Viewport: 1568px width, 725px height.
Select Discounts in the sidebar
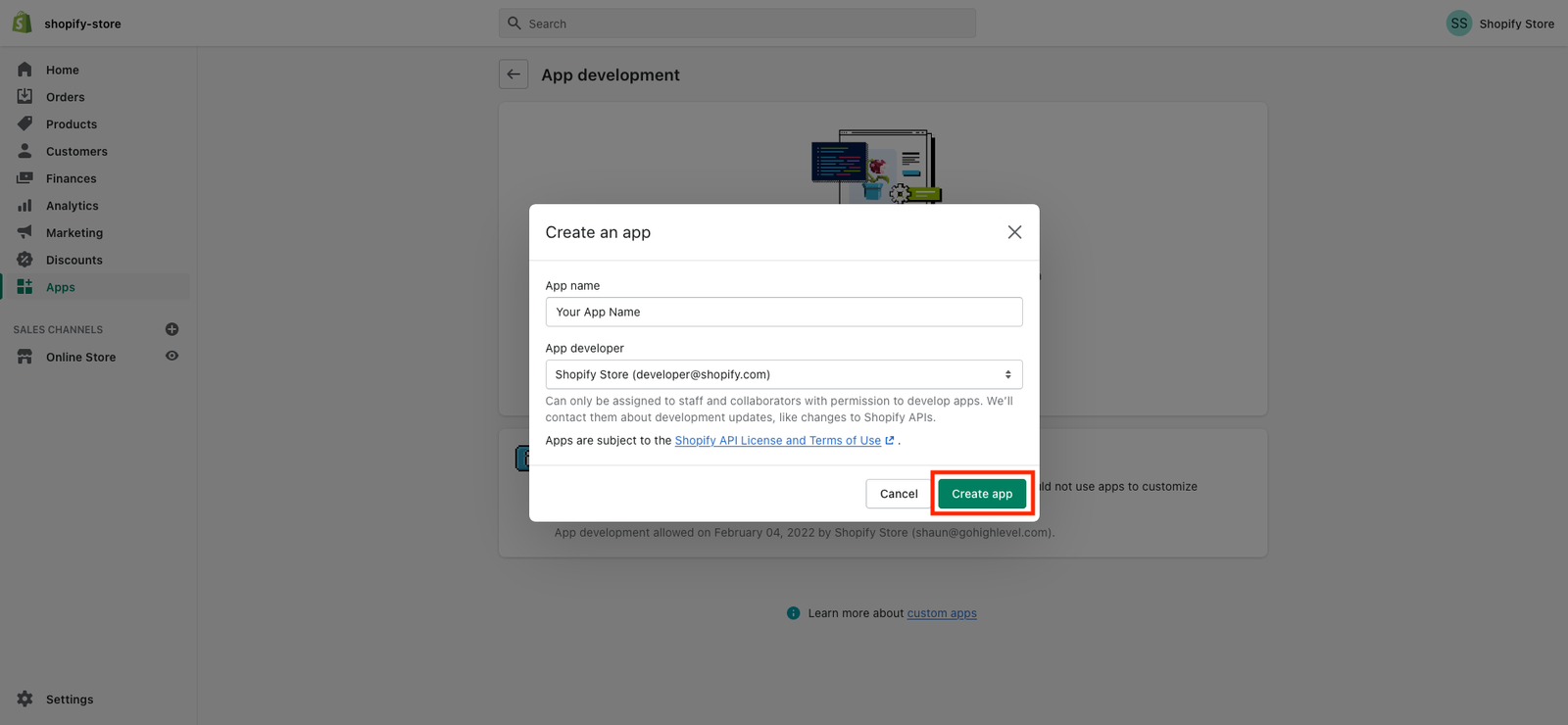click(73, 260)
